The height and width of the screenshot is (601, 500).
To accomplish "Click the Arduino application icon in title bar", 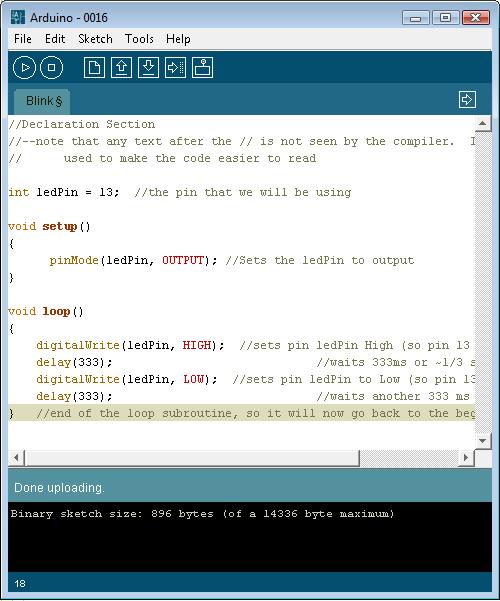I will click(x=18, y=17).
